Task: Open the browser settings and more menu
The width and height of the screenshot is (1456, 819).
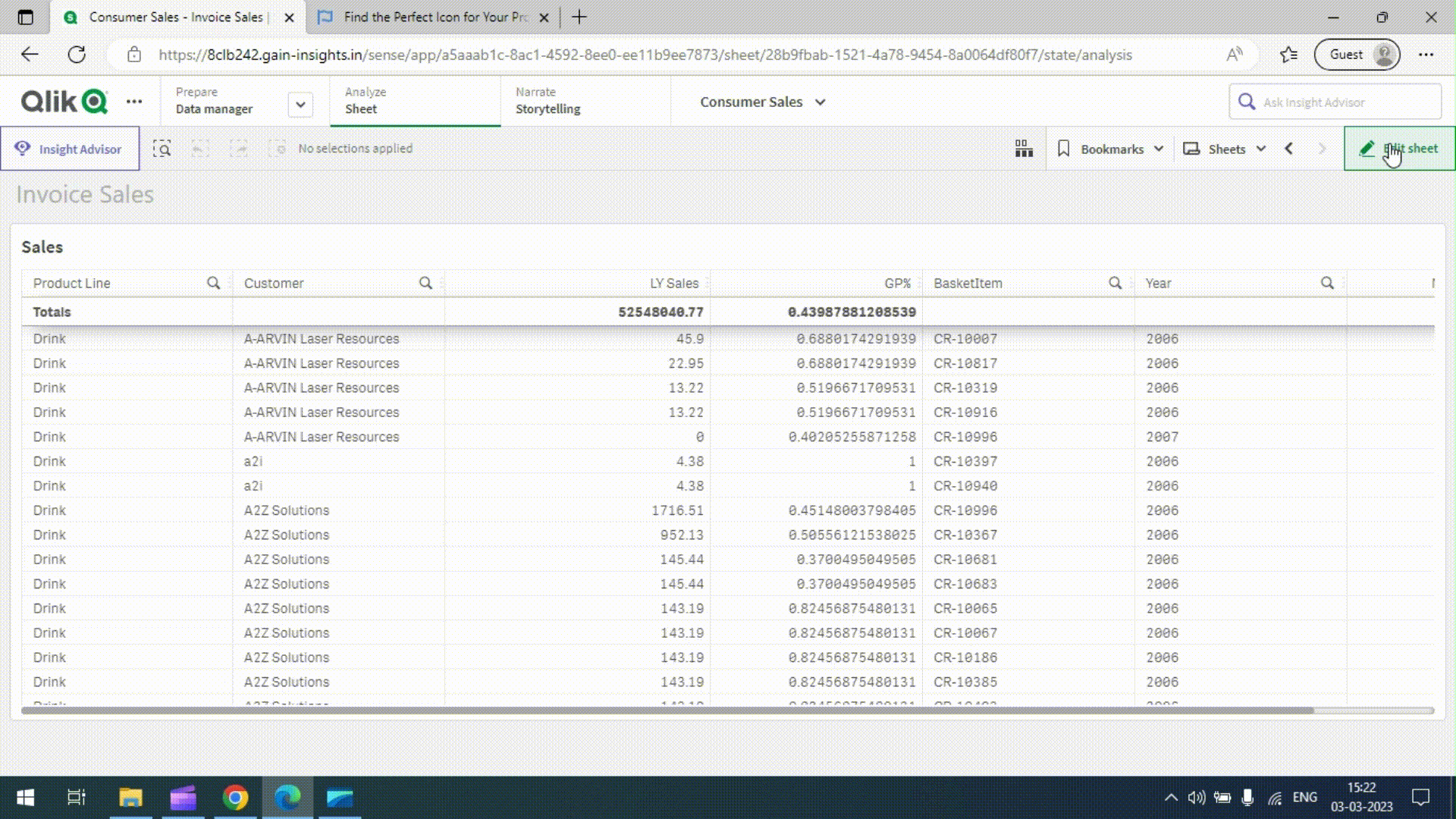Action: click(1426, 55)
